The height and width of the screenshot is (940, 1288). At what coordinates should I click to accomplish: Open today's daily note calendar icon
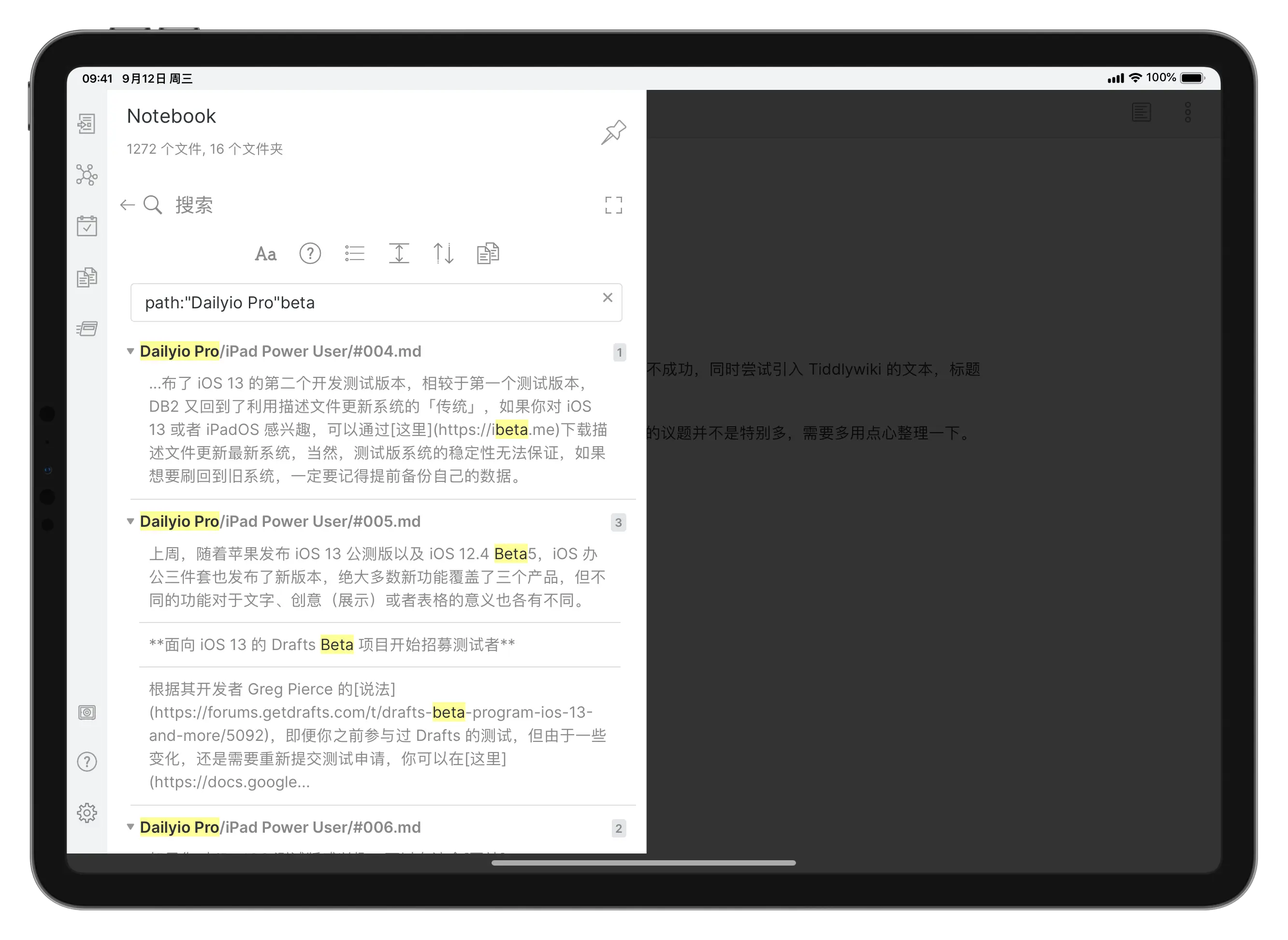87,226
